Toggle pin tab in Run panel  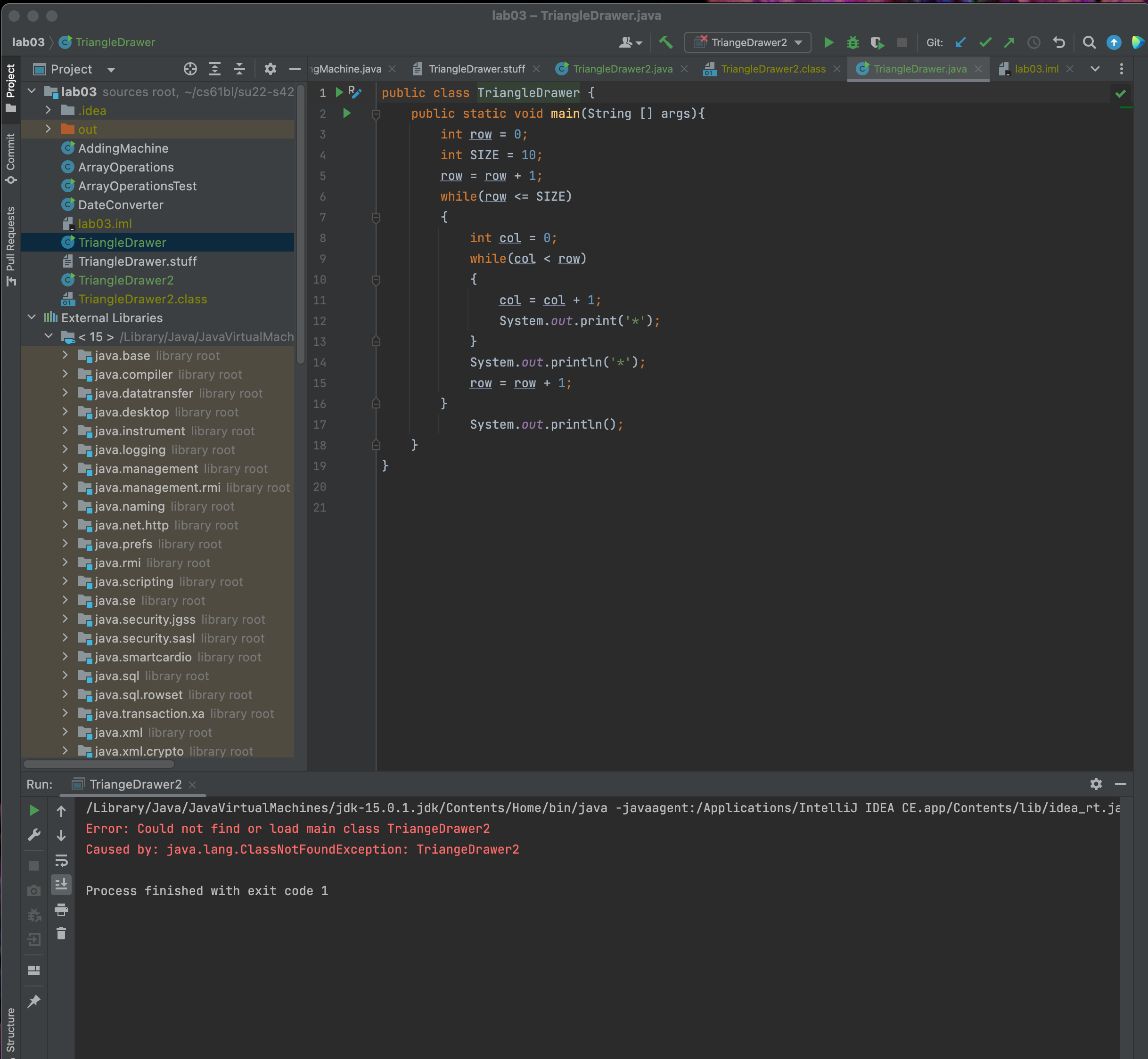[34, 1001]
